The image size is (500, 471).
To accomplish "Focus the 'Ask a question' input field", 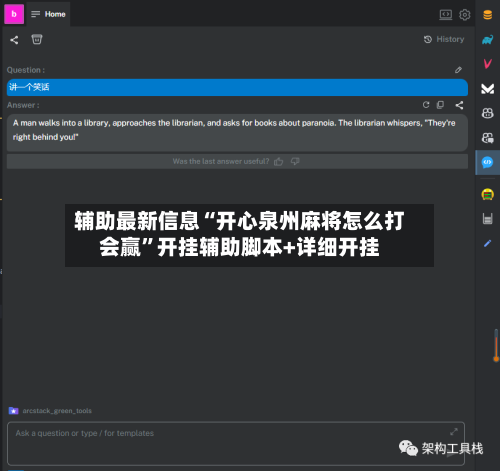I will [x=236, y=443].
